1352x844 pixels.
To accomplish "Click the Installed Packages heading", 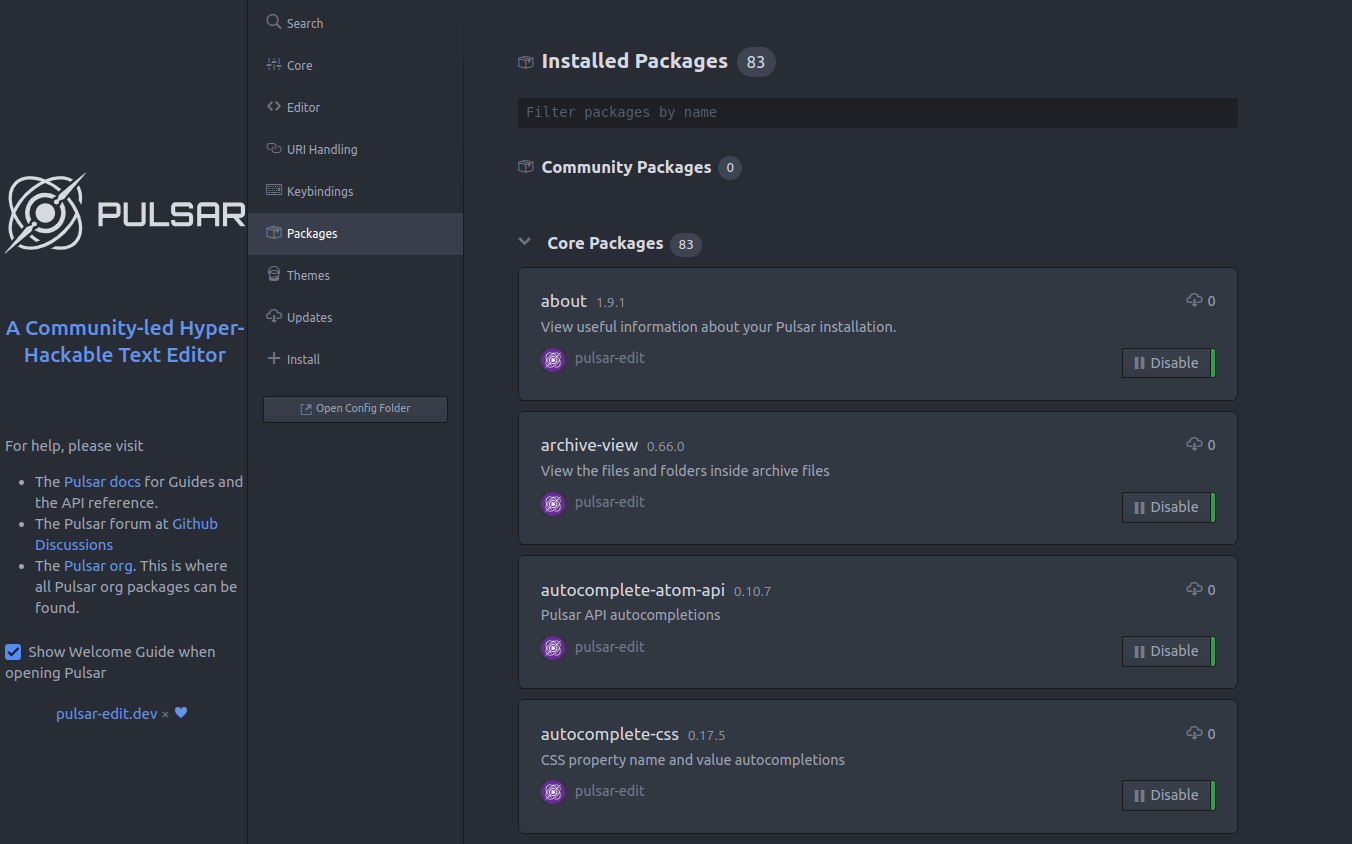I will coord(634,61).
